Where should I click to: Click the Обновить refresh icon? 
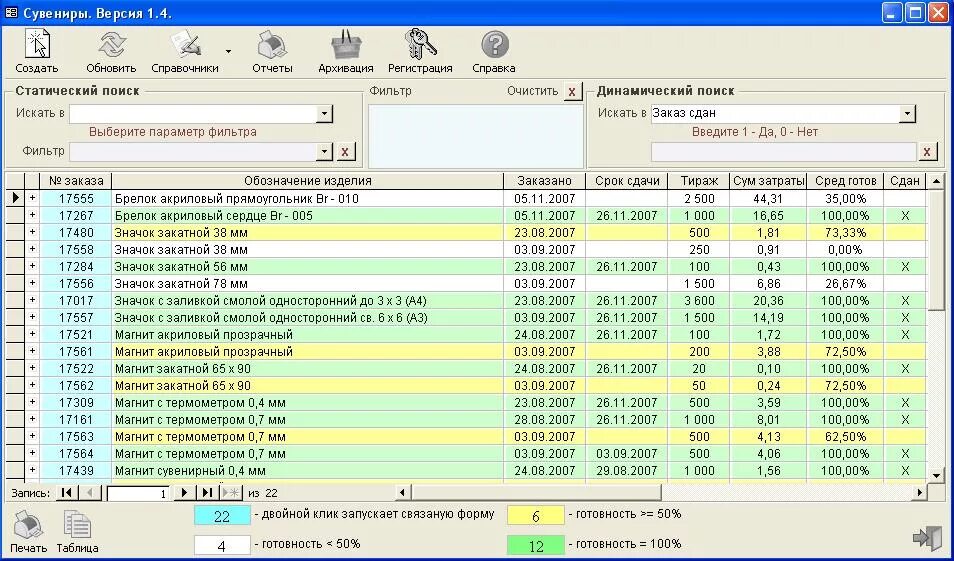click(112, 44)
